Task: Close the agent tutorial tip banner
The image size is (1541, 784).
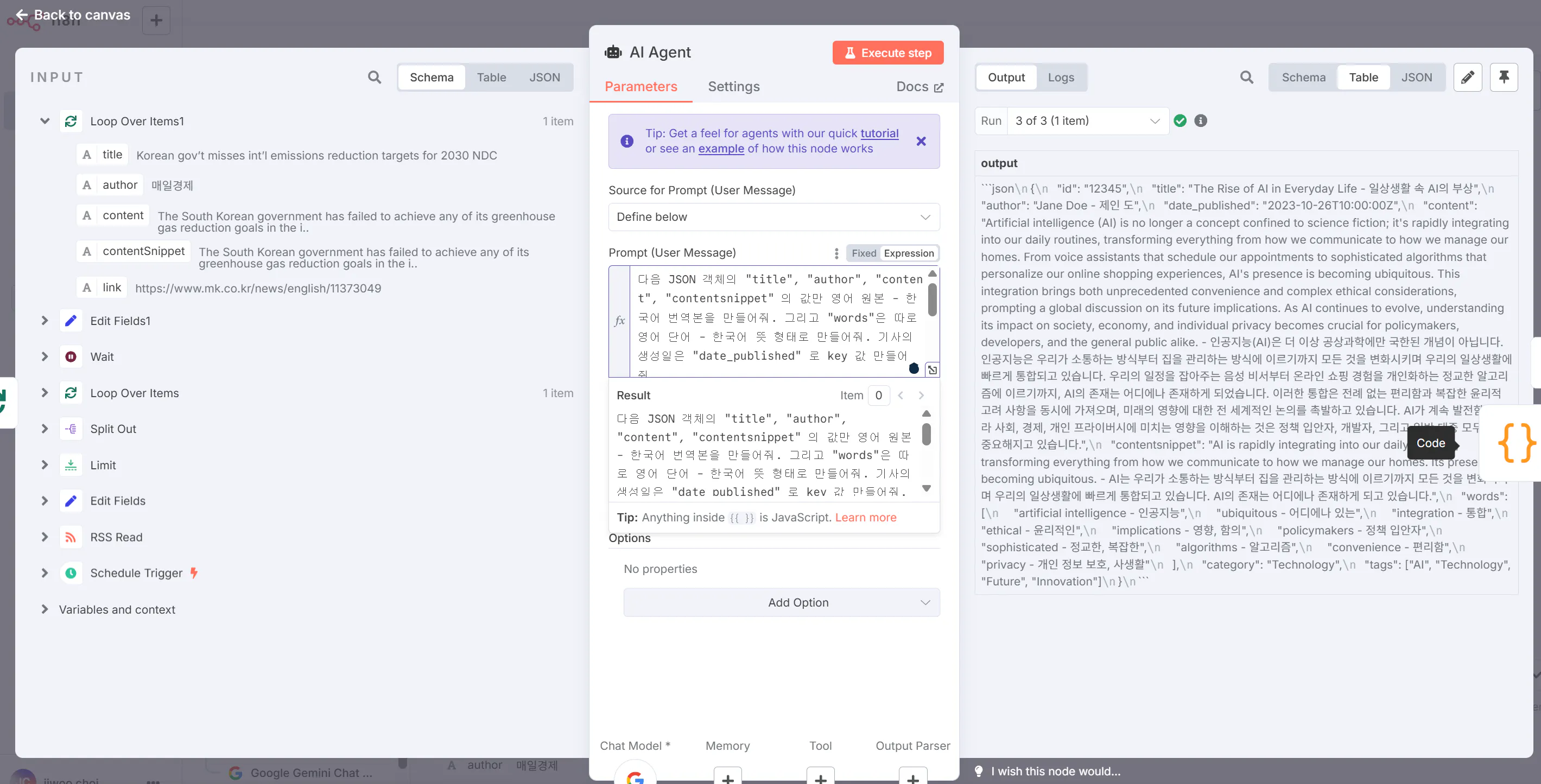Action: pos(921,141)
